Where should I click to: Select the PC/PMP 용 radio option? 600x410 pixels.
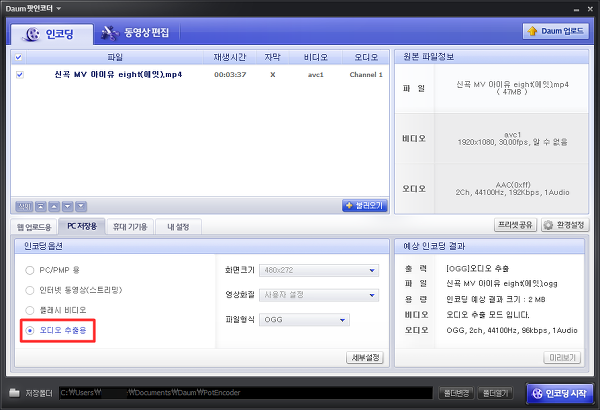point(29,270)
